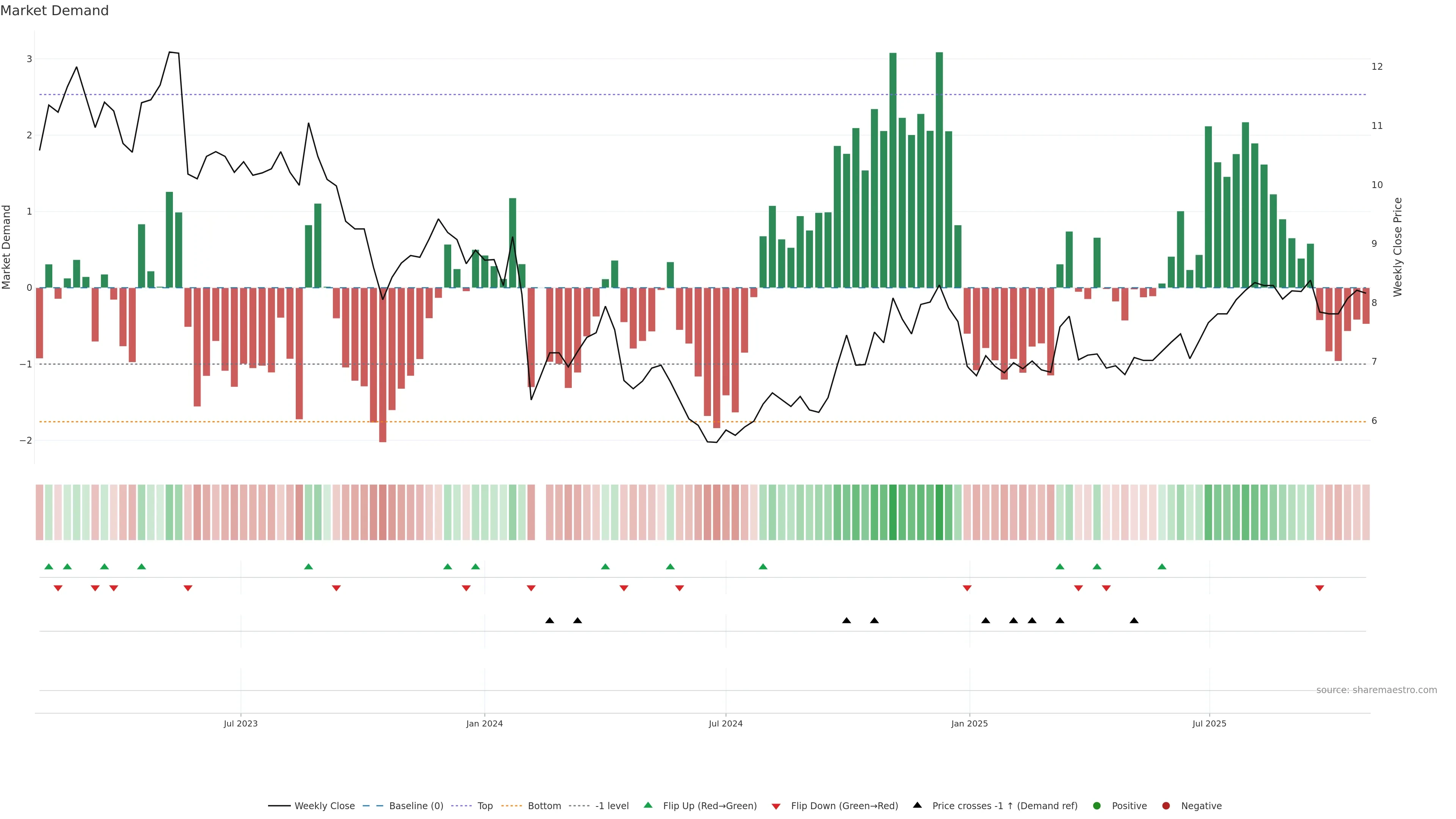
Task: Click the green Flip Up triangle legend icon
Action: [x=648, y=805]
